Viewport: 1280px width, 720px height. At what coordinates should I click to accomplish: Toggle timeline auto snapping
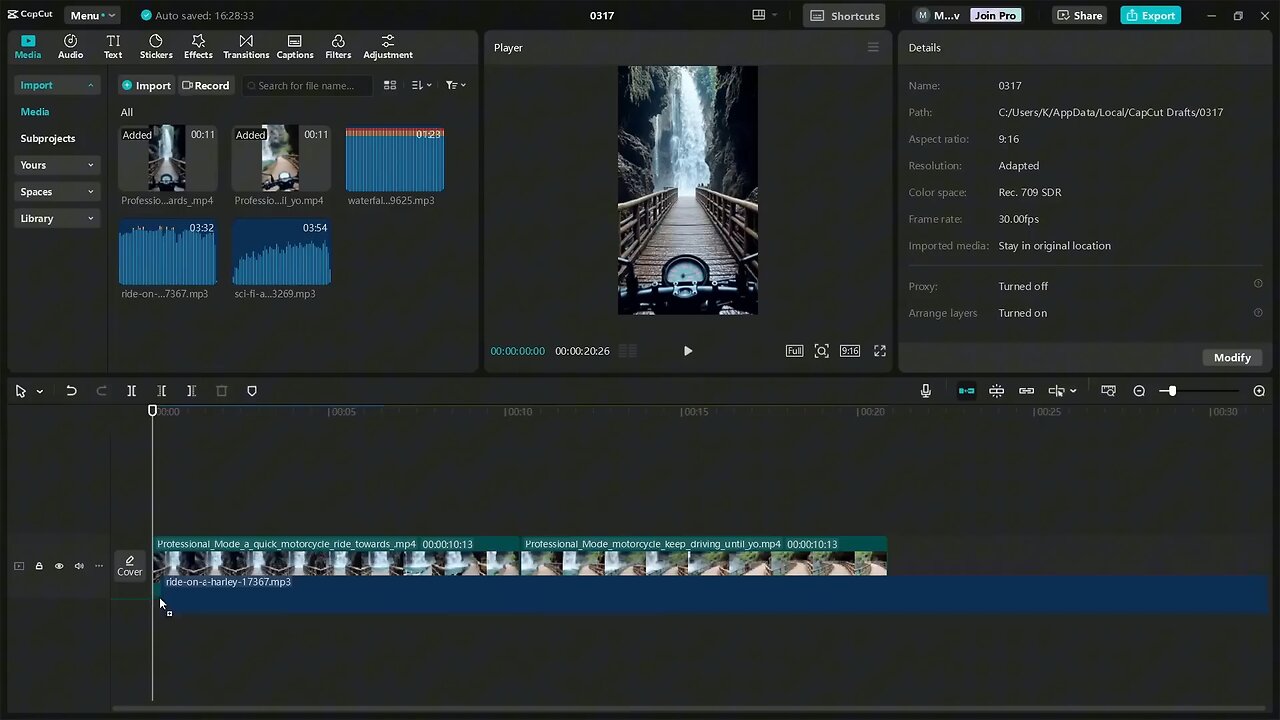[x=996, y=391]
